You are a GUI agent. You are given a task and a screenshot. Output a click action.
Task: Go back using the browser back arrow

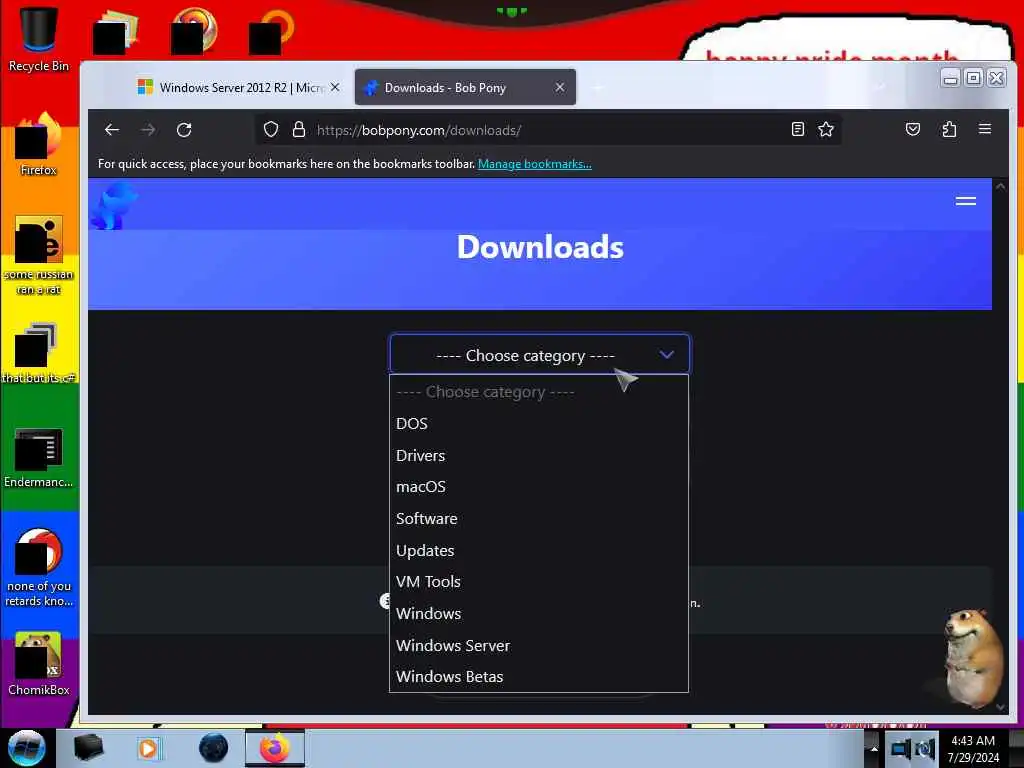click(112, 129)
